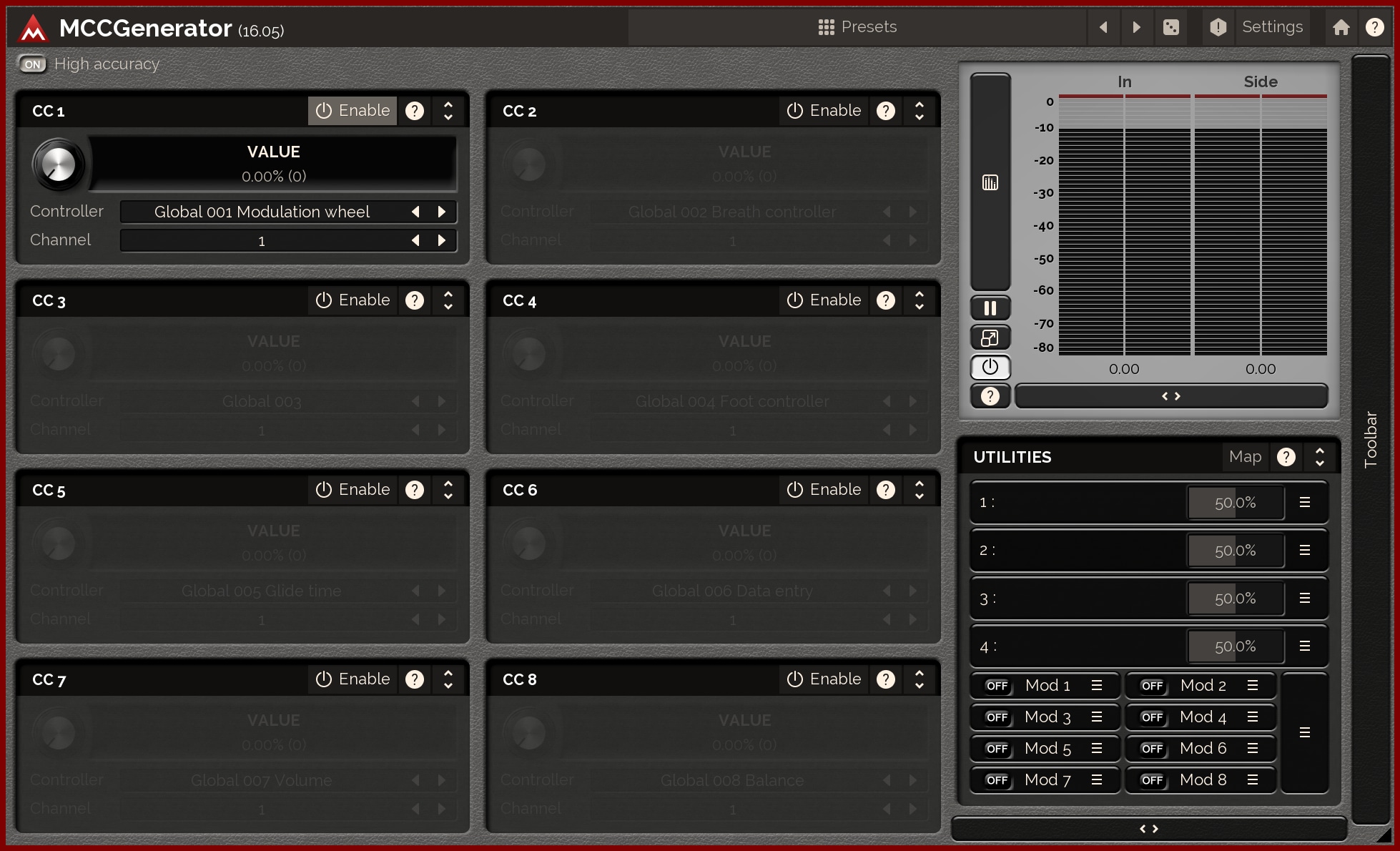Toggle Enable for CC 5
This screenshot has width=1400, height=851.
click(x=353, y=490)
